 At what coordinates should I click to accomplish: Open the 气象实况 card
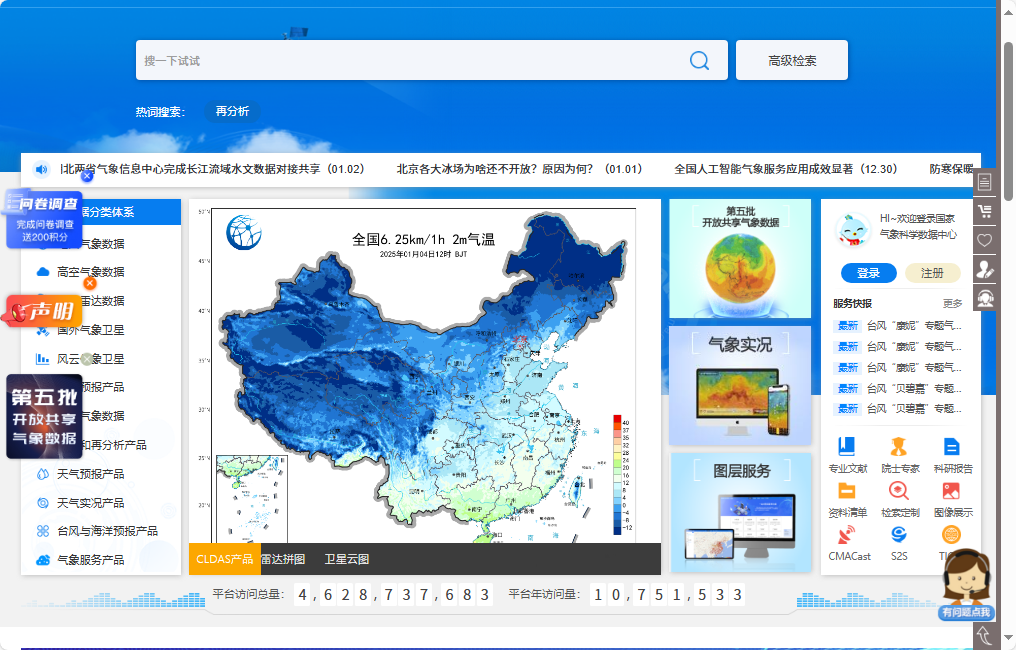[740, 386]
